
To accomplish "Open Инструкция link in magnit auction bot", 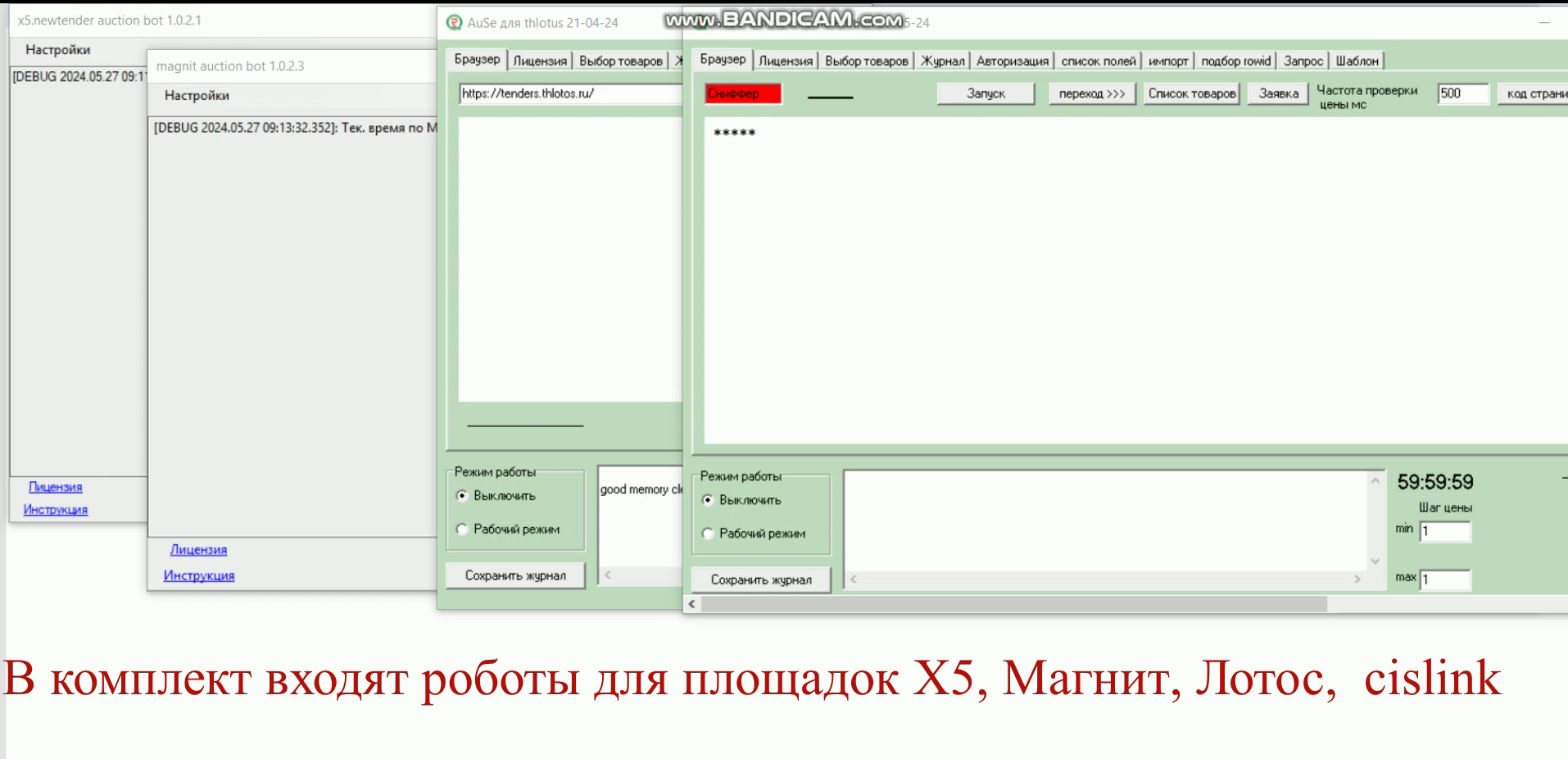I will tap(199, 575).
